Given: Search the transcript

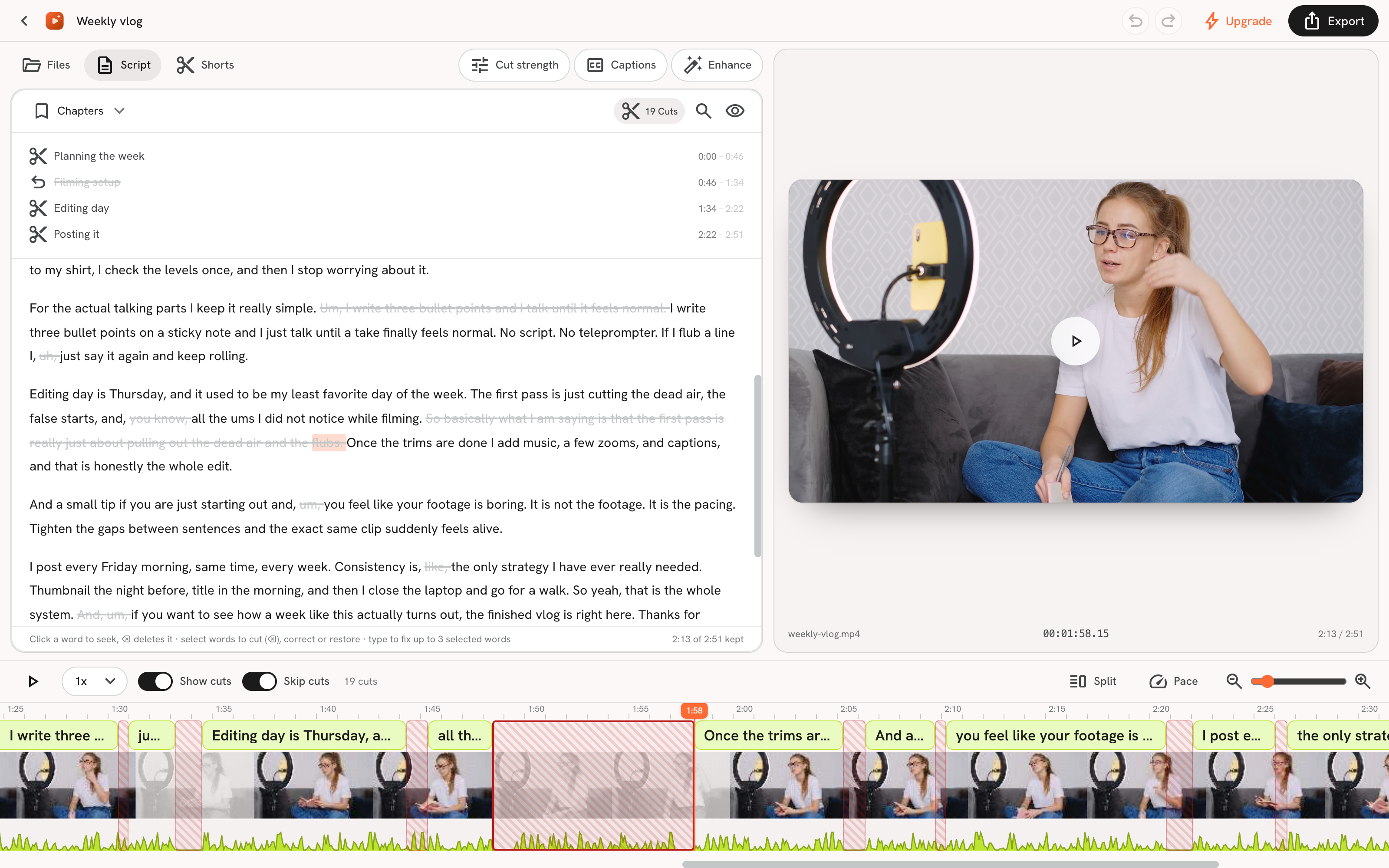Looking at the screenshot, I should coord(703,111).
